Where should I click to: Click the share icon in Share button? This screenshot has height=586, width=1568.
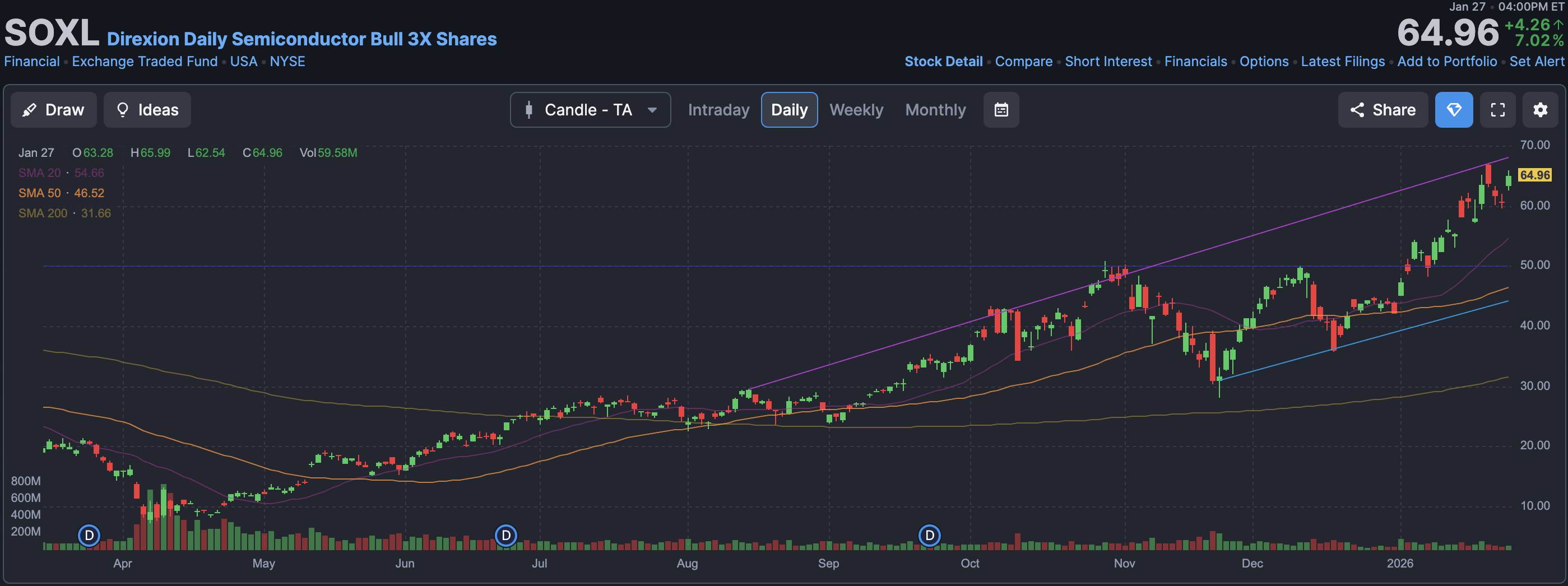click(x=1357, y=110)
